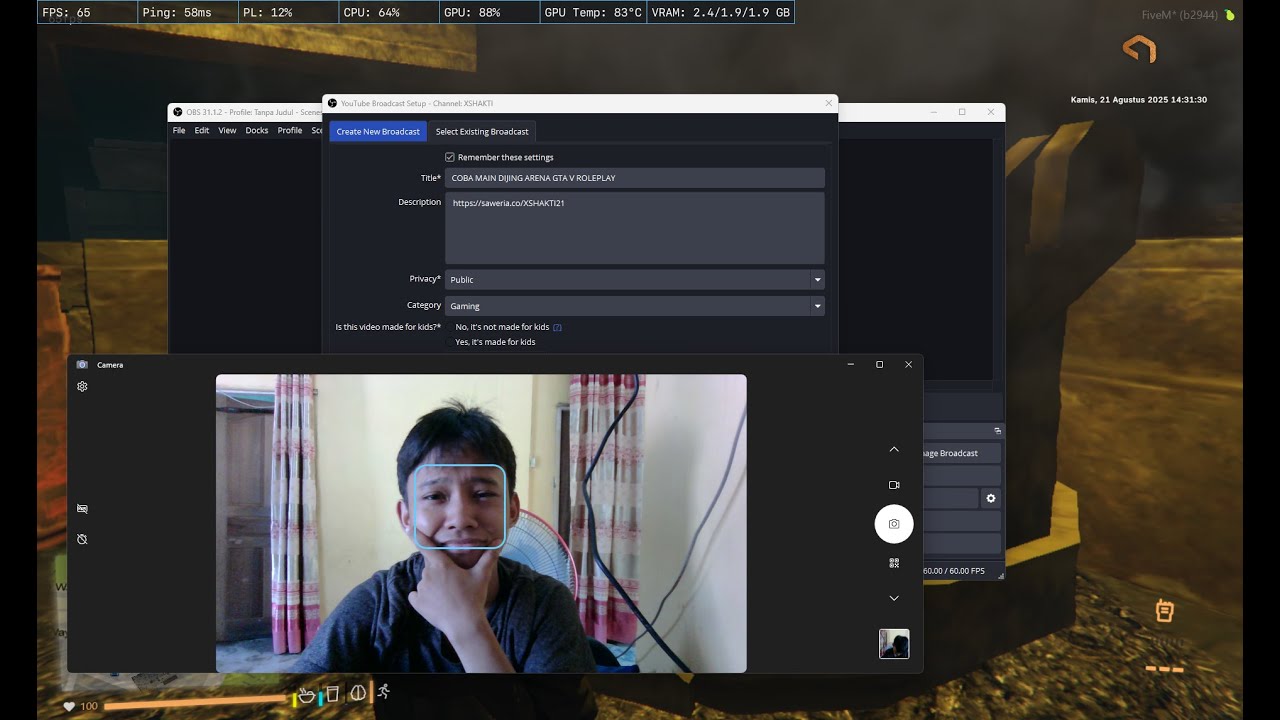The image size is (1280, 720).
Task: Open the Category dropdown set to Gaming
Action: tap(635, 306)
